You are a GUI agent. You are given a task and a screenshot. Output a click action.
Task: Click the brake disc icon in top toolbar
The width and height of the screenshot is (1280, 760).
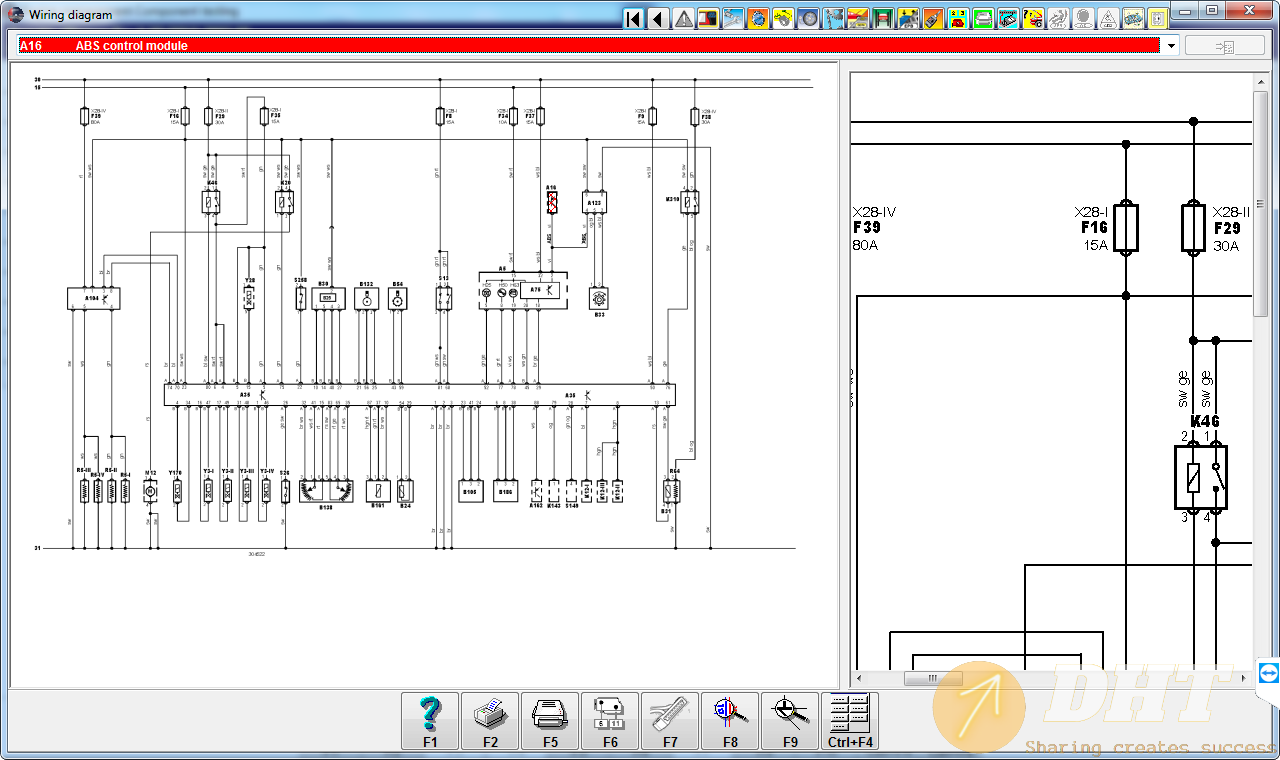pos(809,18)
